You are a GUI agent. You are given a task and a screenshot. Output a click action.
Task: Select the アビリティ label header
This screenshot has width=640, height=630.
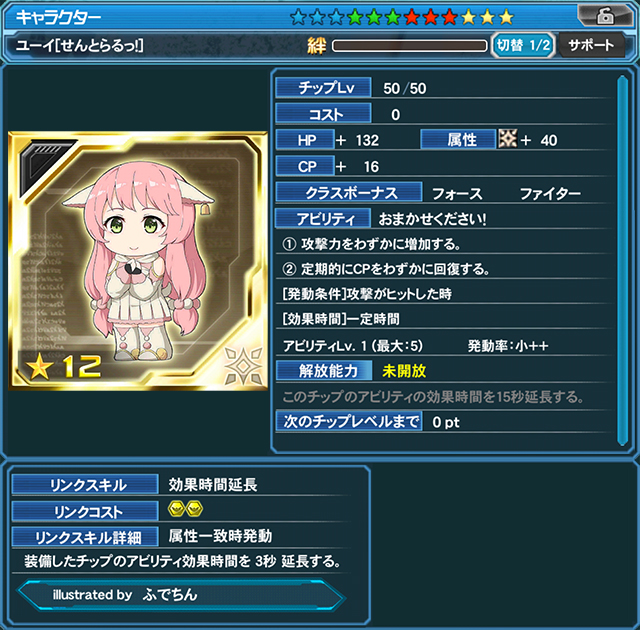pyautogui.click(x=323, y=219)
